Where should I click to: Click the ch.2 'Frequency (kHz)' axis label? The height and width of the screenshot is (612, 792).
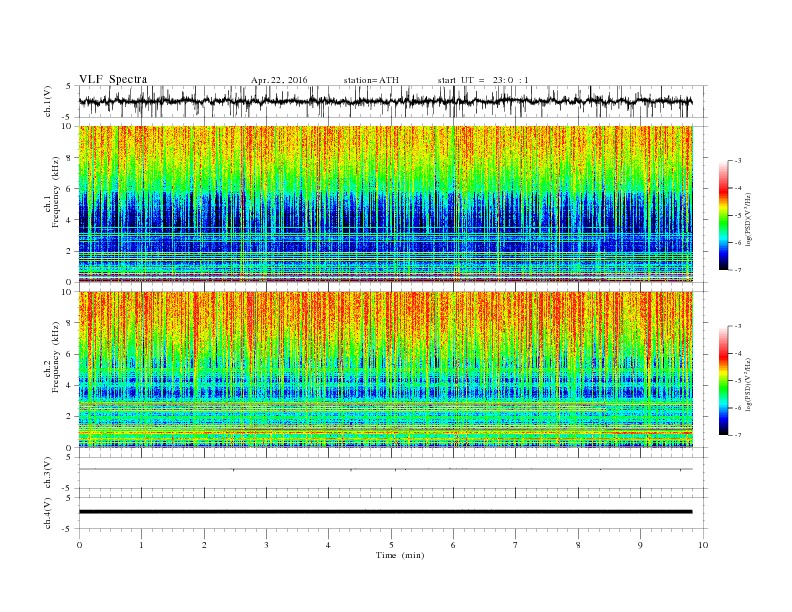55,356
